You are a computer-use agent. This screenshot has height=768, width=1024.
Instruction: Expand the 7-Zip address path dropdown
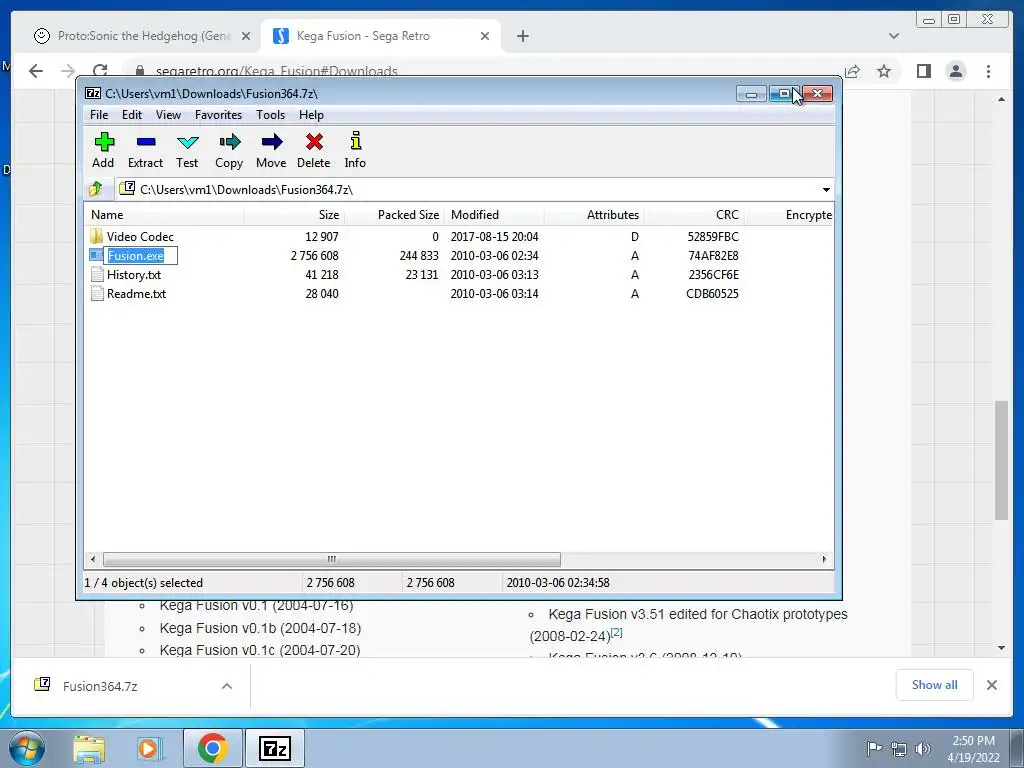(826, 189)
